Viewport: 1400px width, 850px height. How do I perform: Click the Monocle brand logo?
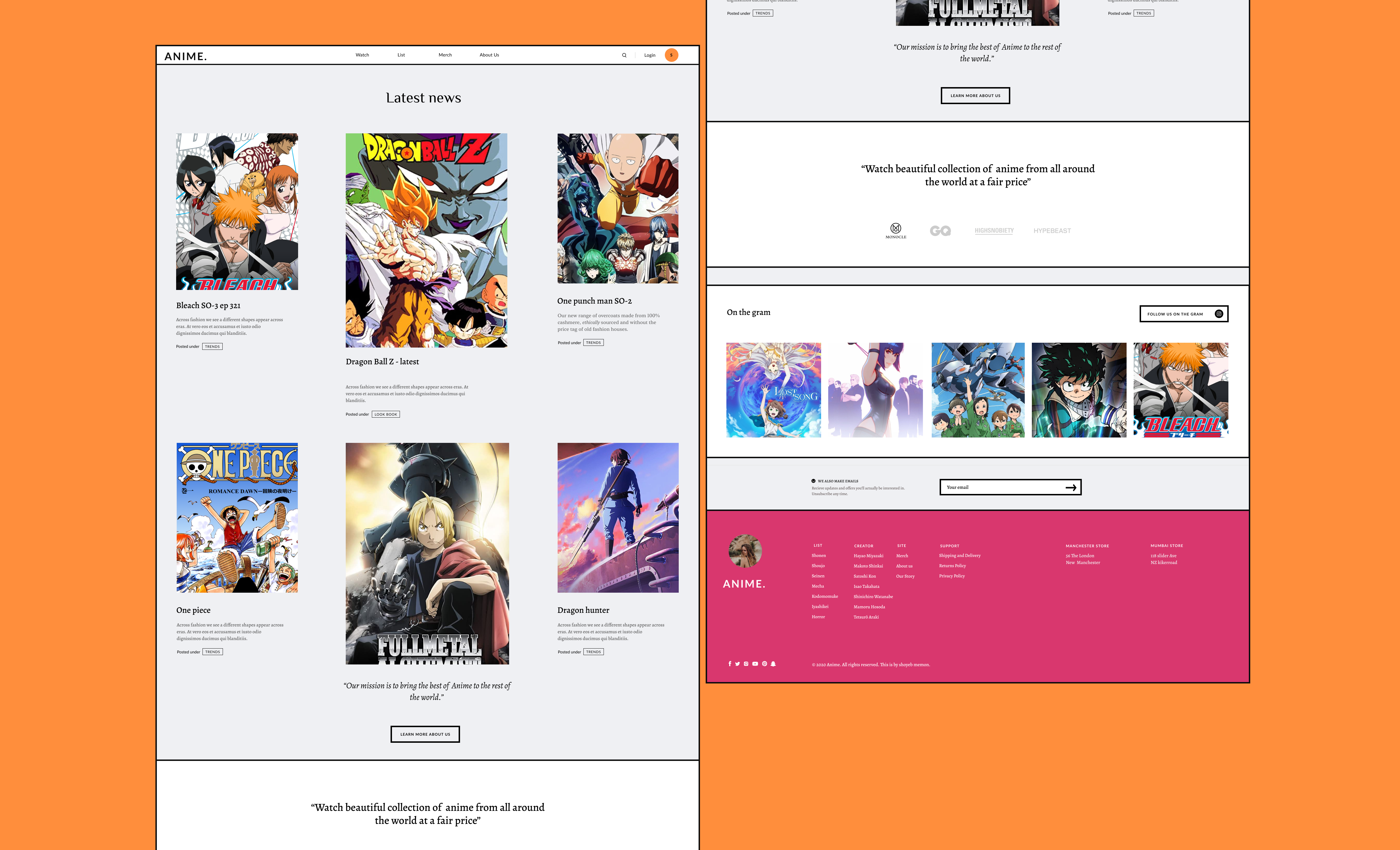click(x=895, y=230)
